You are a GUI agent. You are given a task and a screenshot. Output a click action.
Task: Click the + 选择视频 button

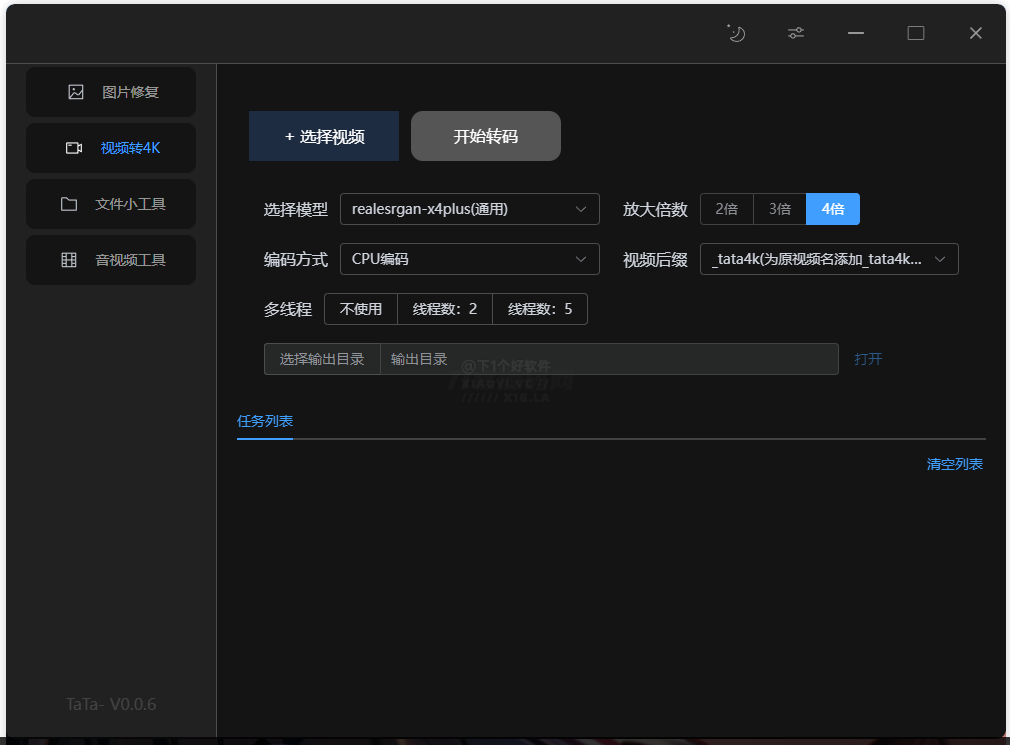323,136
